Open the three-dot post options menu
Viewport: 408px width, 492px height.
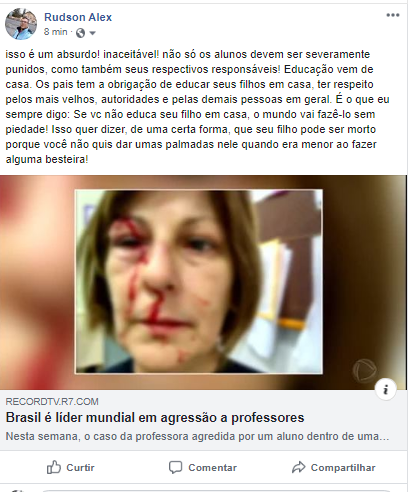393,15
